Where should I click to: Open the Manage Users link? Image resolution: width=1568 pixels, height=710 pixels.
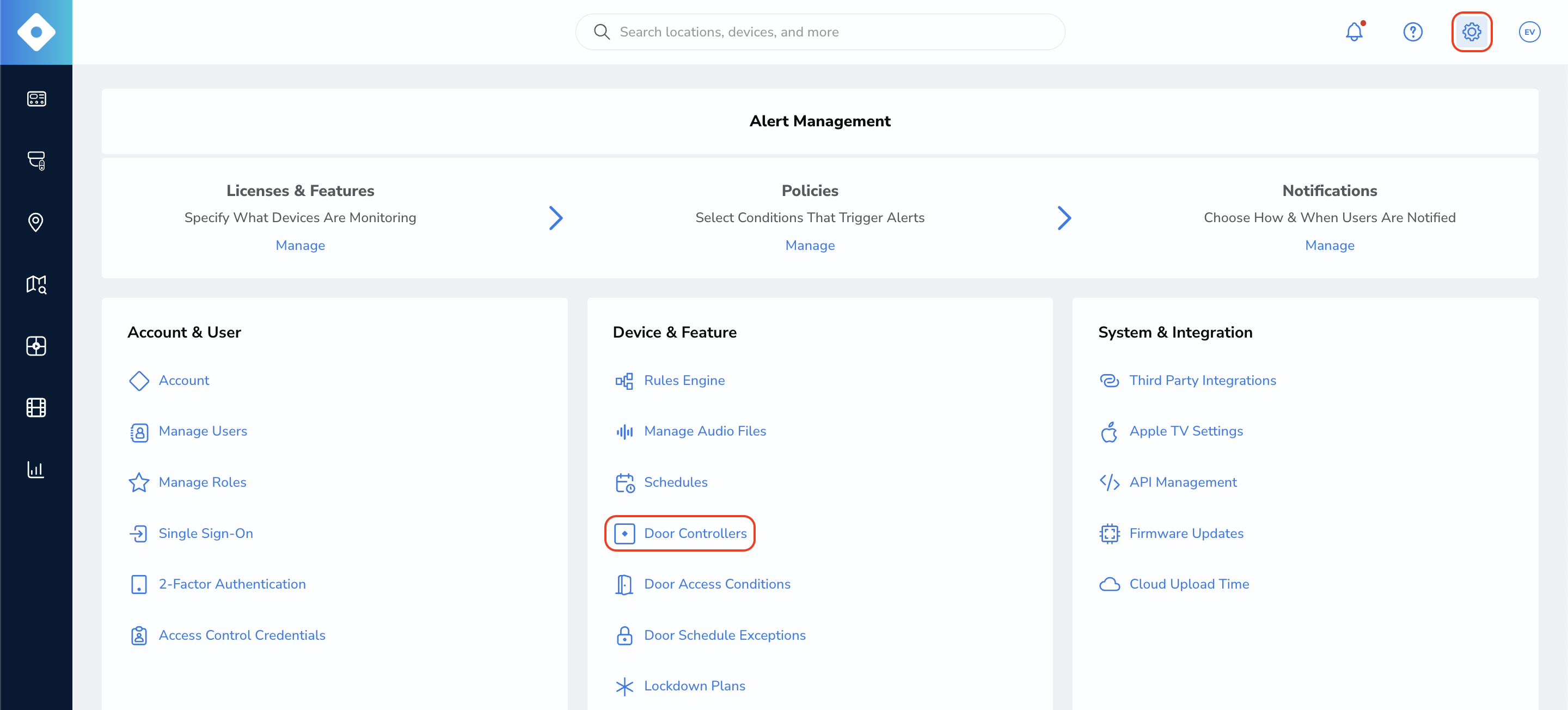[203, 431]
